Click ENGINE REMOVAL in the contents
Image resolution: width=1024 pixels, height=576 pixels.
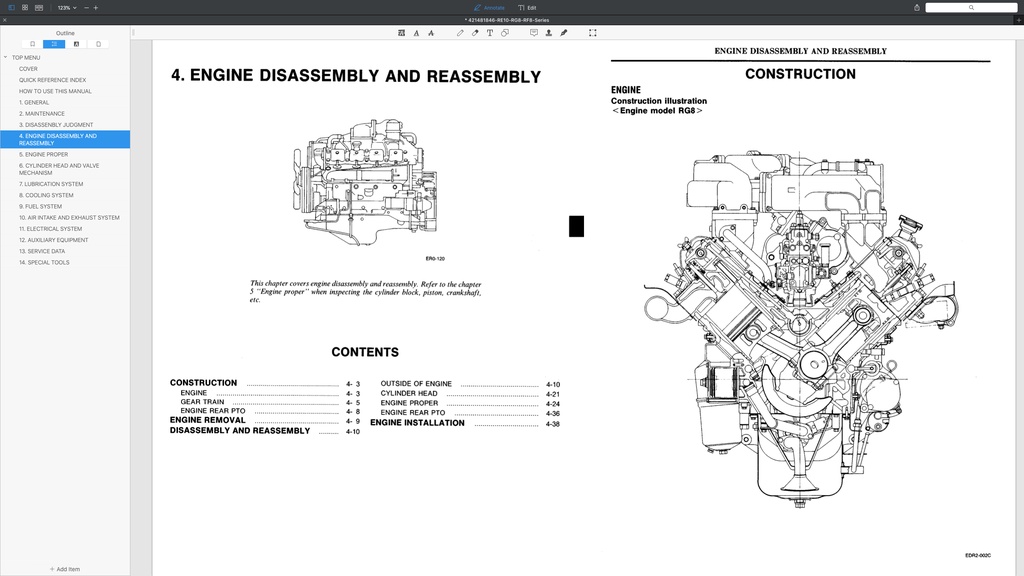click(x=208, y=420)
